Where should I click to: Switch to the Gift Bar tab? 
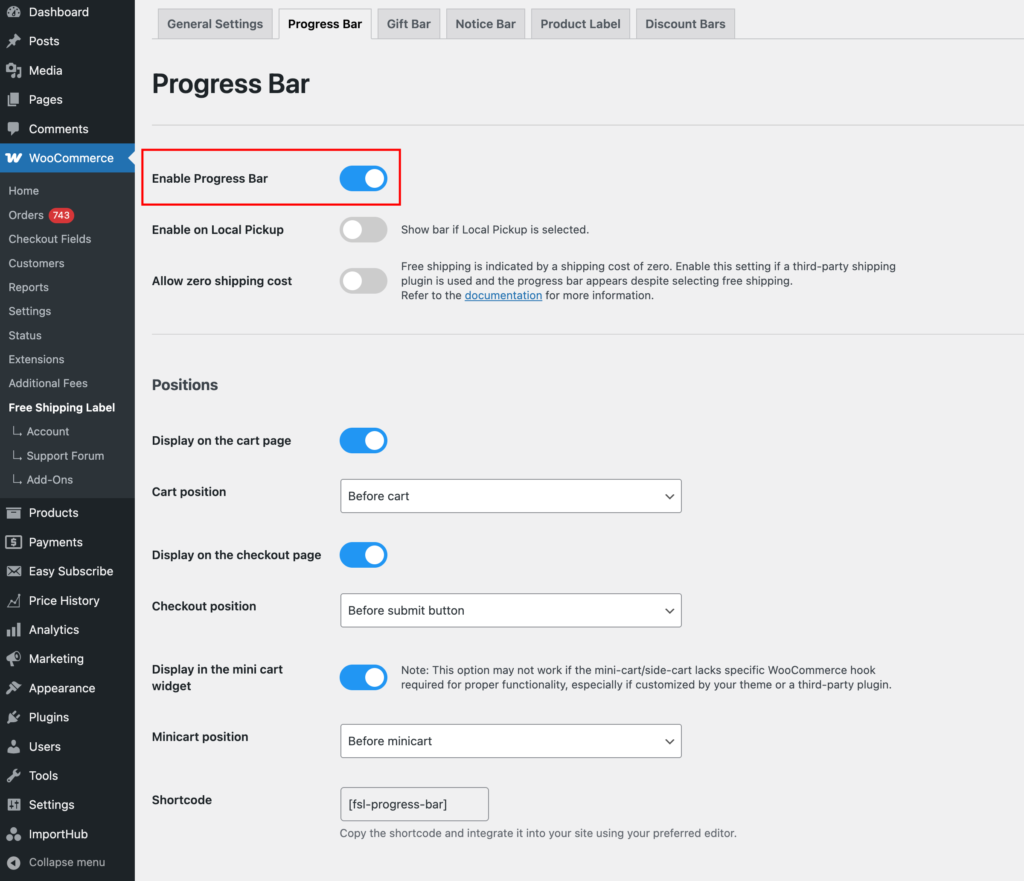(408, 24)
